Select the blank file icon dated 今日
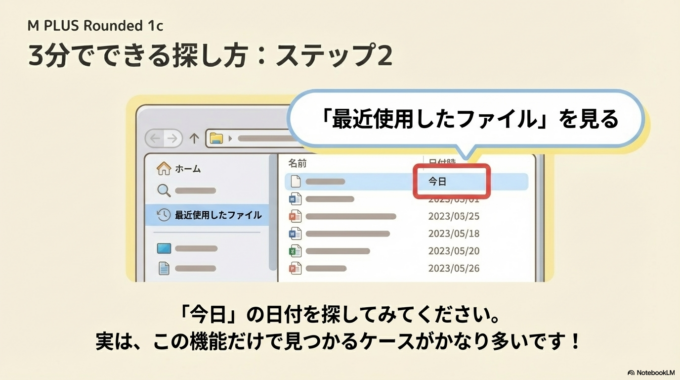Viewport: 680px width, 380px height. pyautogui.click(x=295, y=181)
